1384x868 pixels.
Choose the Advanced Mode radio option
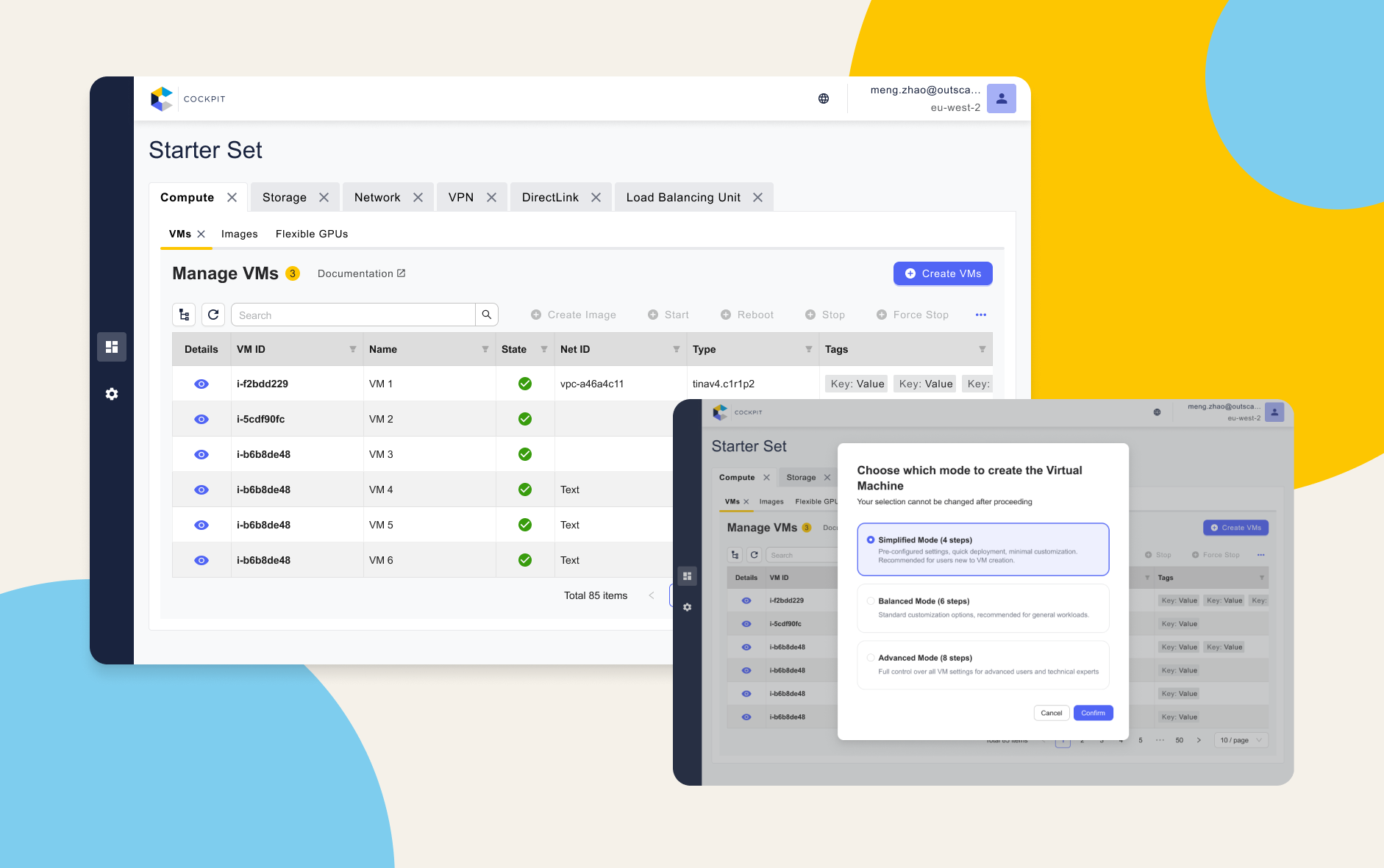tap(871, 658)
